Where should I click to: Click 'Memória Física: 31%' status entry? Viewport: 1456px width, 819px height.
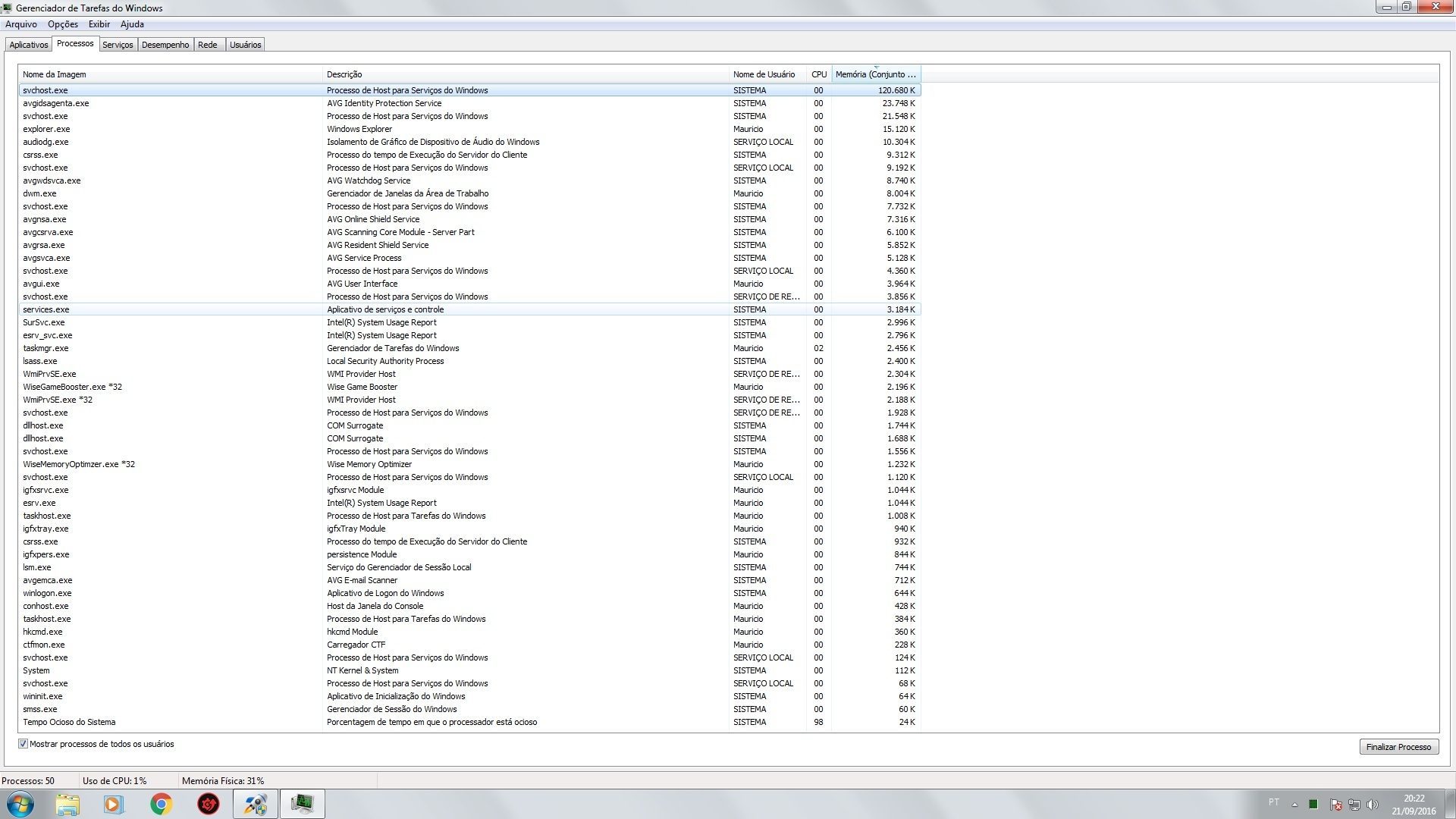(x=223, y=780)
